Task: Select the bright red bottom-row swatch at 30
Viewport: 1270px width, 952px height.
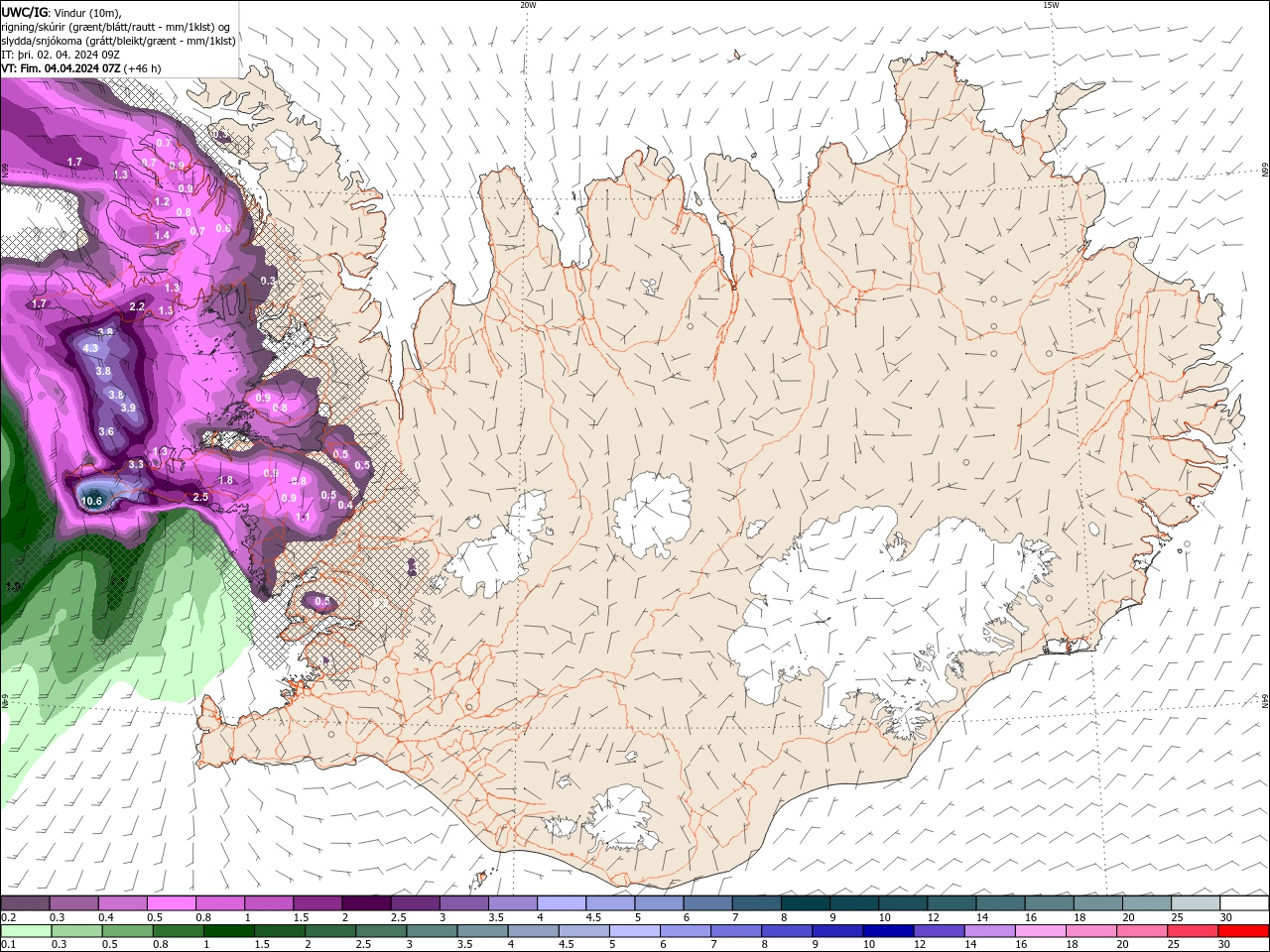Action: (1244, 931)
